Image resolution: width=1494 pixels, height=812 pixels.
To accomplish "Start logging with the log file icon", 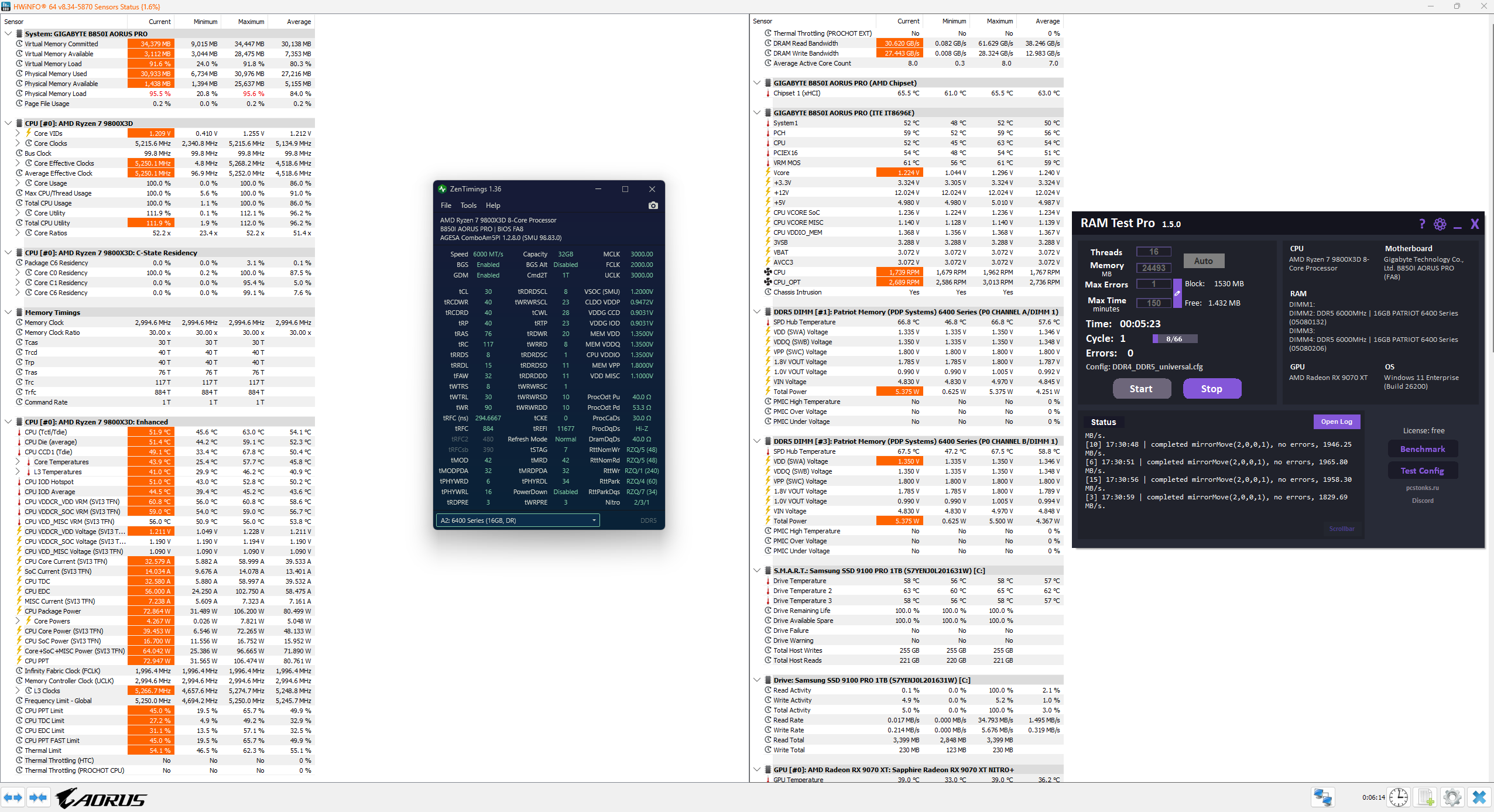I will pyautogui.click(x=1426, y=797).
